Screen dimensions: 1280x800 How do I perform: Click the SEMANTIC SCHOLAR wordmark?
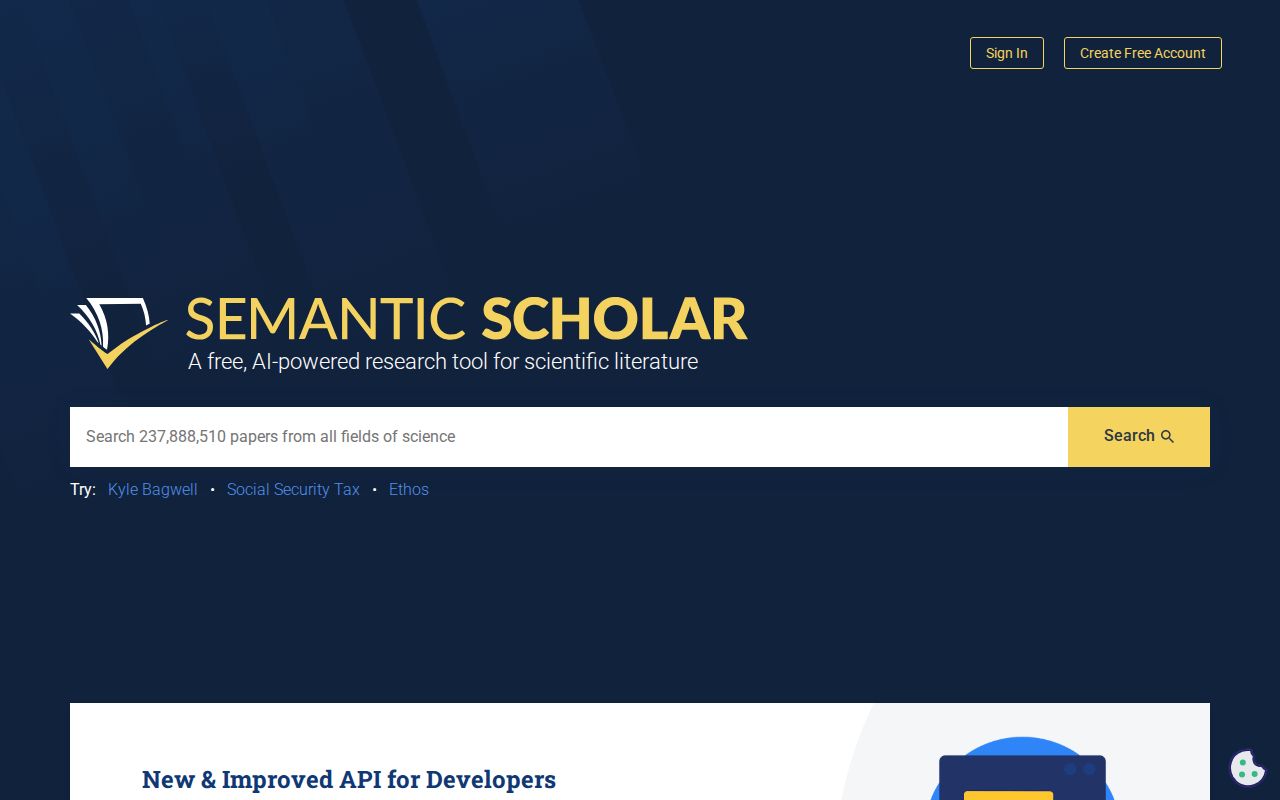466,319
